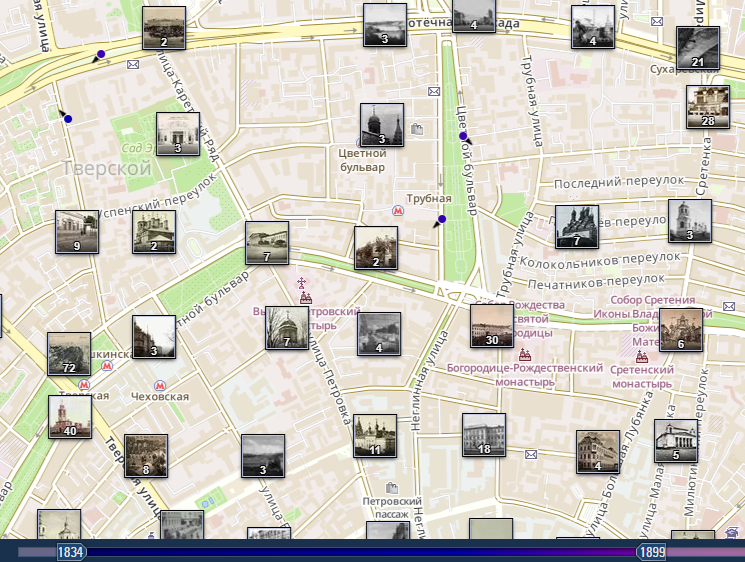
Task: Click the Тверской district label
Action: (x=107, y=168)
